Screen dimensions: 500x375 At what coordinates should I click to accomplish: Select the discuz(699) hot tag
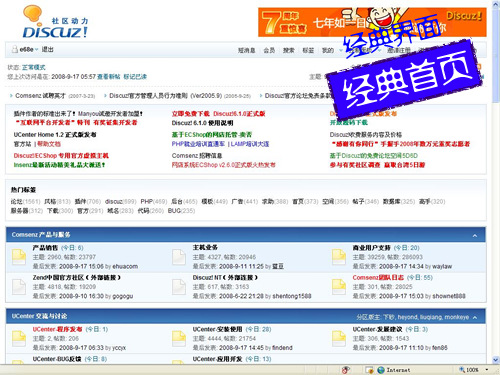[121, 202]
